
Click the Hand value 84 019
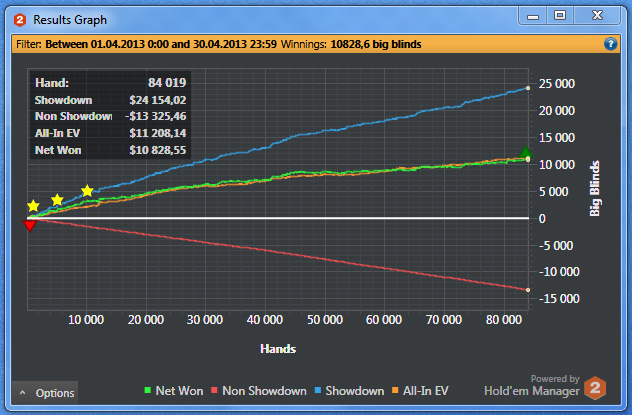167,83
